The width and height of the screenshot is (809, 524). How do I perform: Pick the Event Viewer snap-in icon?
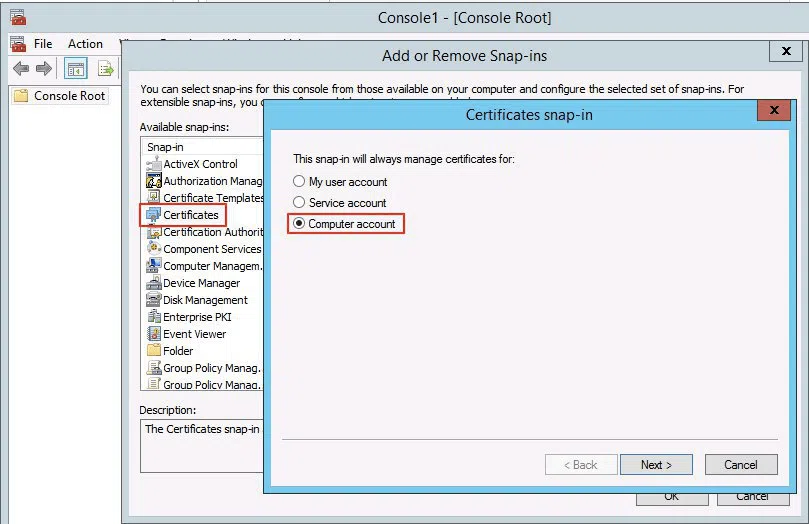coord(154,334)
